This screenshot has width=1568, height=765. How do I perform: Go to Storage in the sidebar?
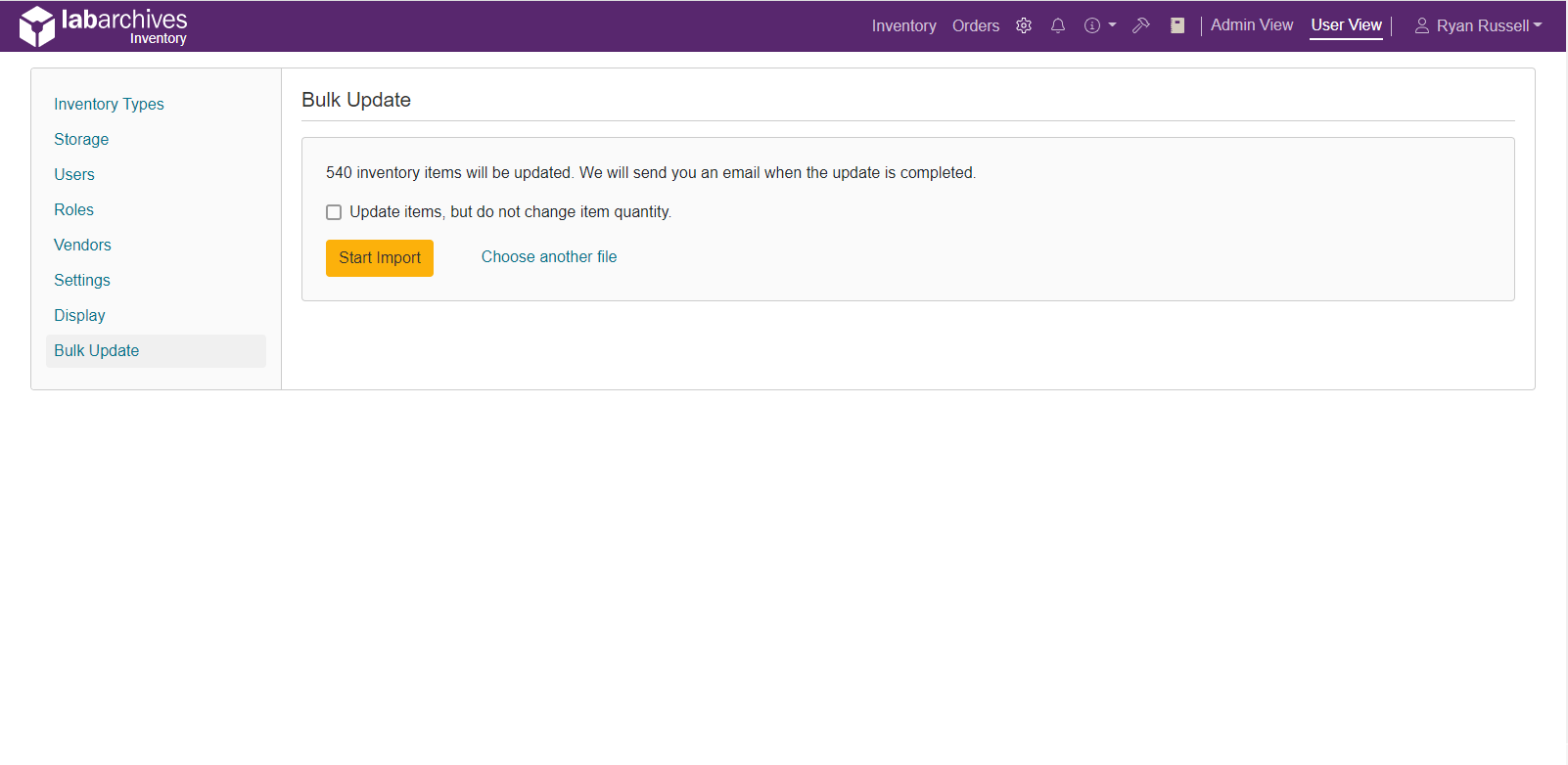click(81, 140)
